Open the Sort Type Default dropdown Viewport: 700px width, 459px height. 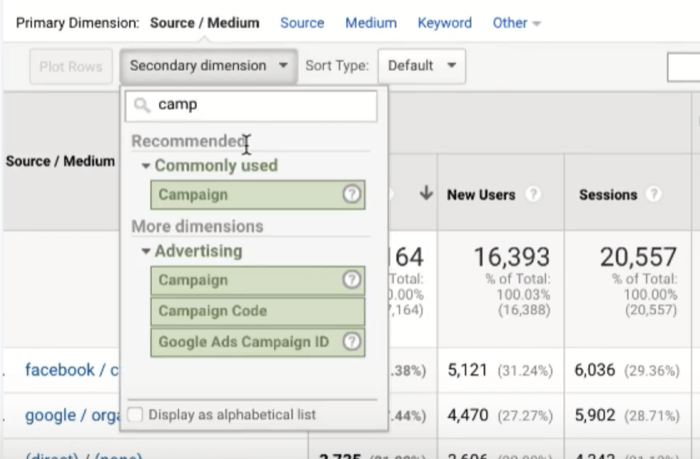click(421, 66)
